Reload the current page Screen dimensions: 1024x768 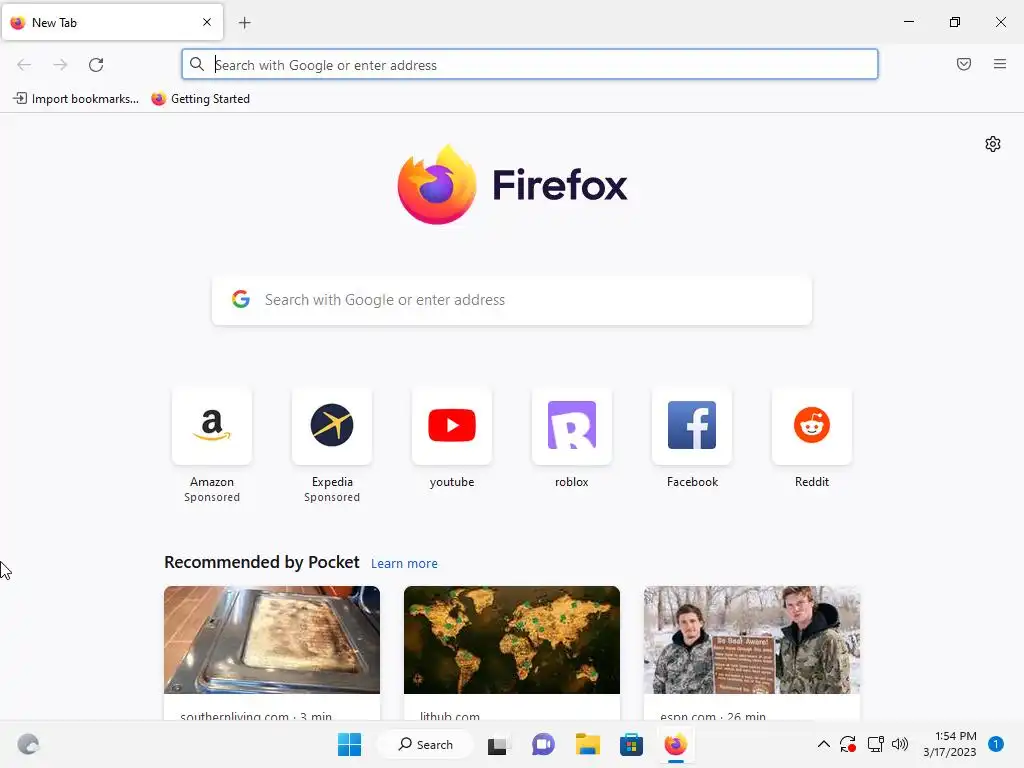tap(96, 64)
